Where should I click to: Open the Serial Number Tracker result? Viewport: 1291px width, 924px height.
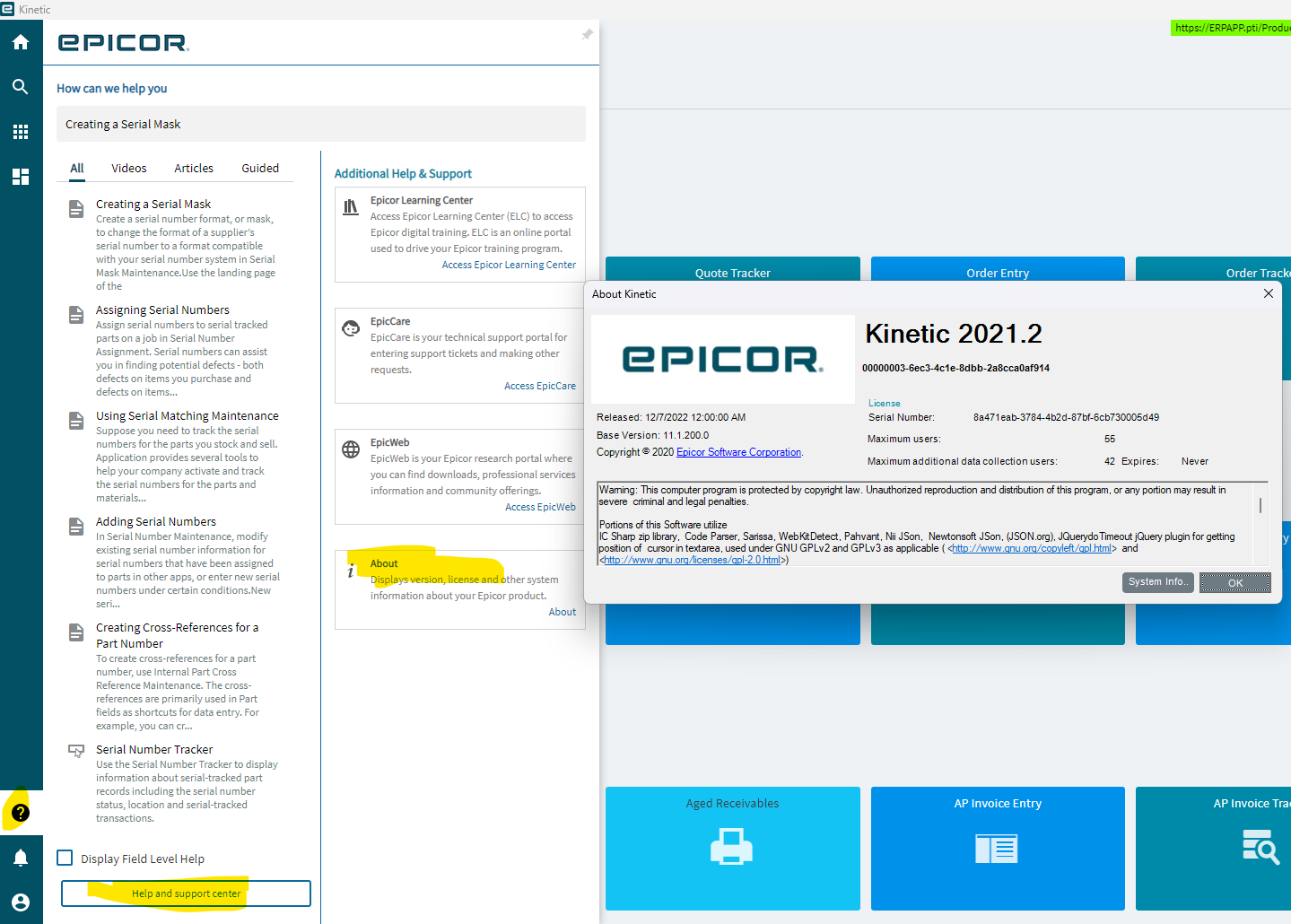tap(154, 749)
